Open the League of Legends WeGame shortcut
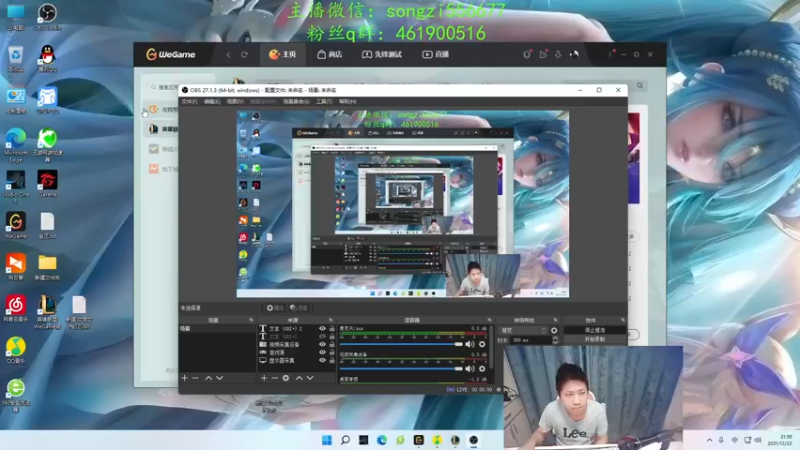Image resolution: width=800 pixels, height=450 pixels. click(47, 311)
